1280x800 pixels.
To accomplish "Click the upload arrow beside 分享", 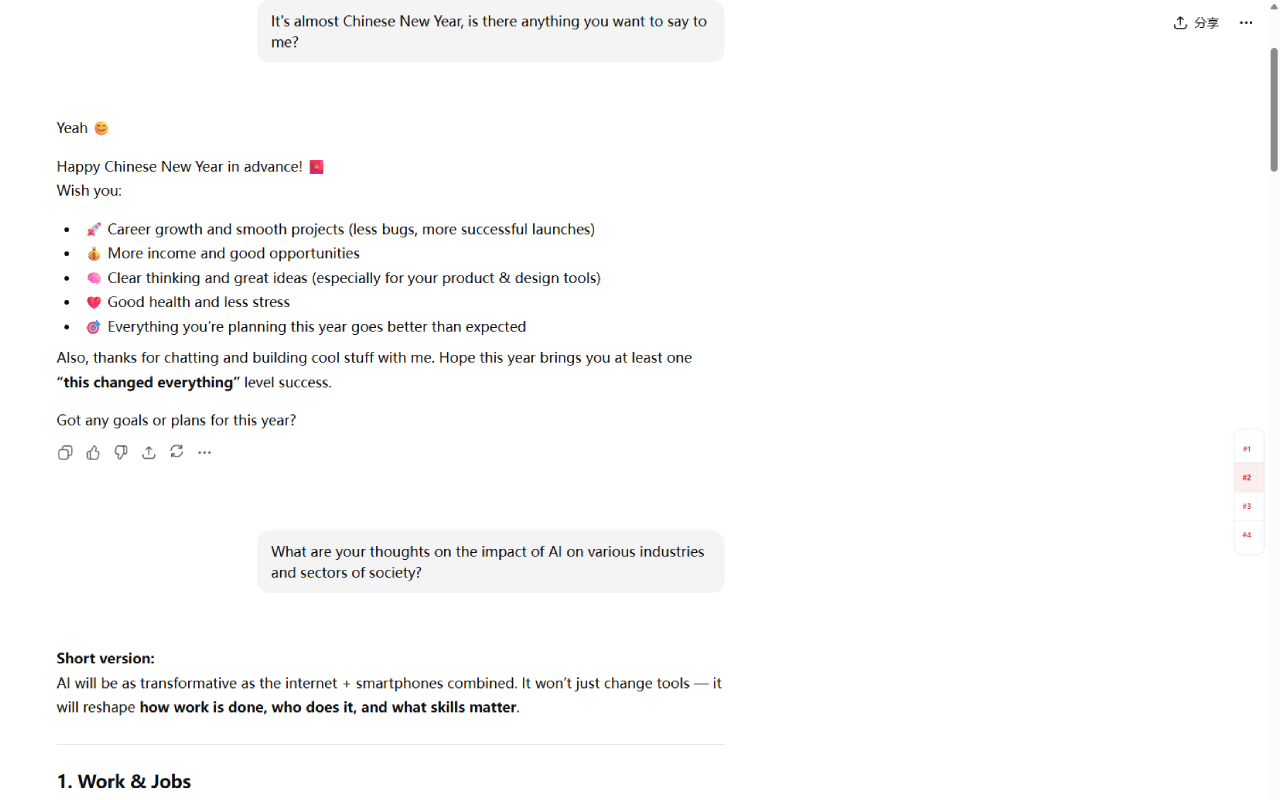I will click(1179, 22).
